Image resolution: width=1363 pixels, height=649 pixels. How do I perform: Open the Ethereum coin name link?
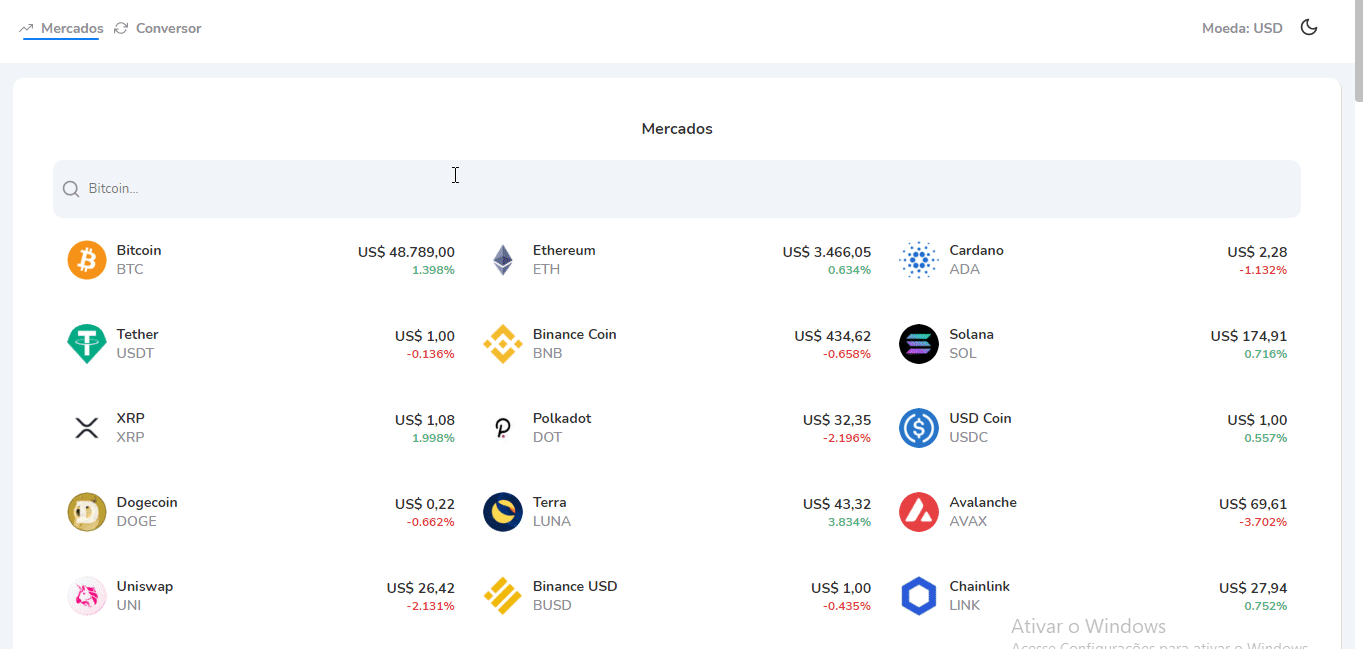pyautogui.click(x=564, y=250)
